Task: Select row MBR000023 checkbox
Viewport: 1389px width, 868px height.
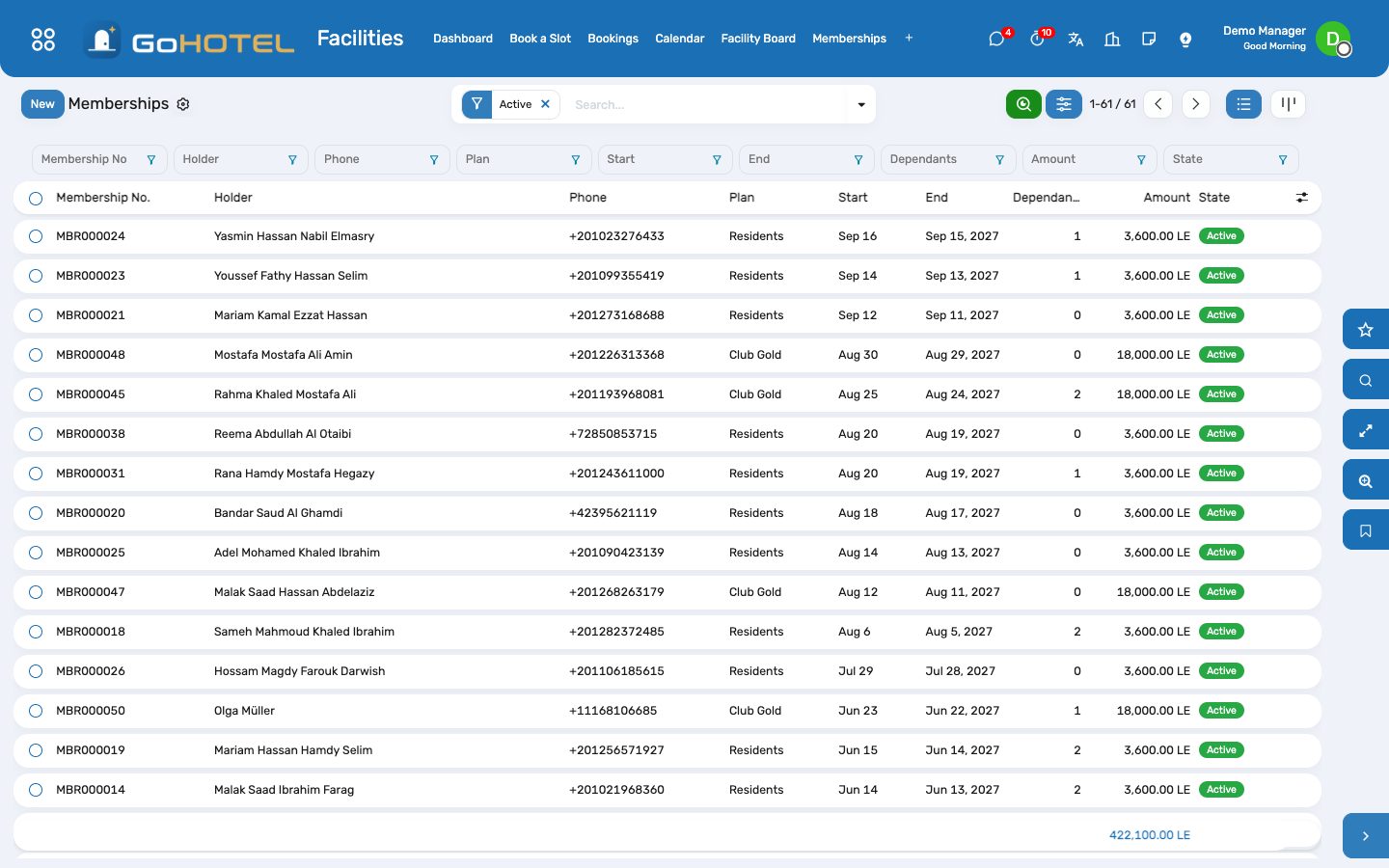Action: pyautogui.click(x=36, y=276)
